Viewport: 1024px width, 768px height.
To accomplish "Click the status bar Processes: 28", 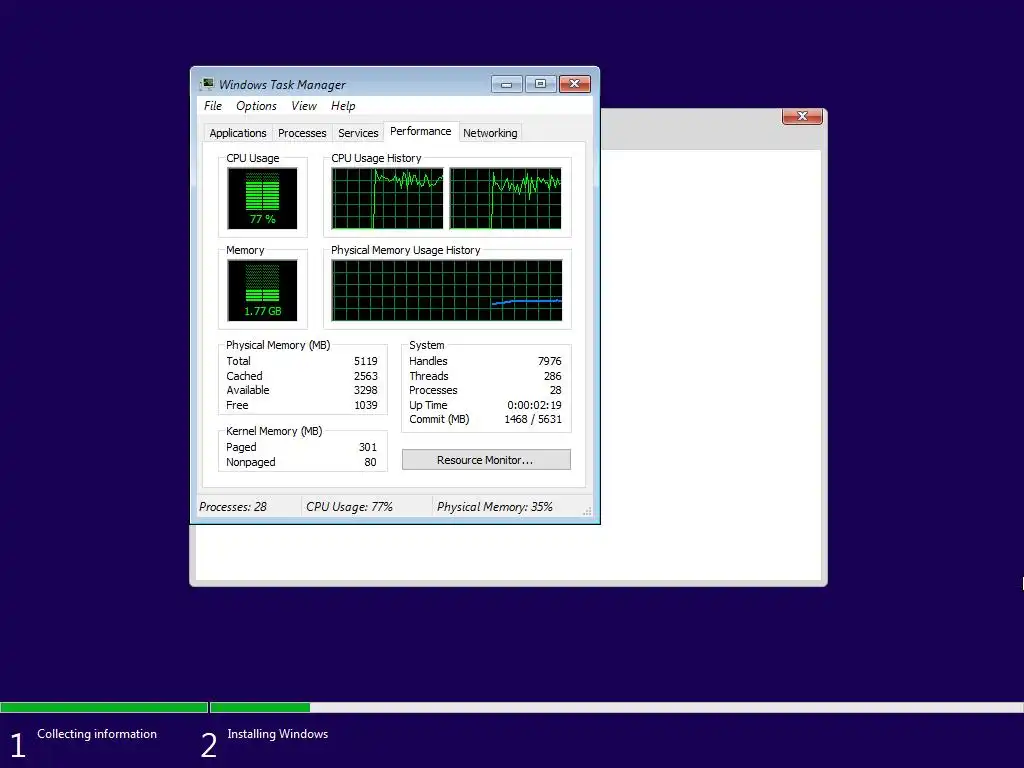I will tap(233, 507).
